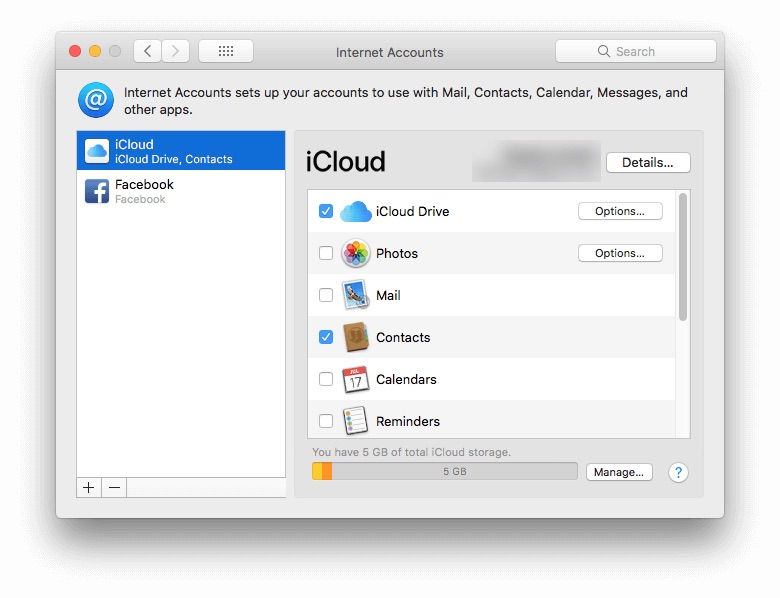Click the Calendars label text

pos(406,380)
